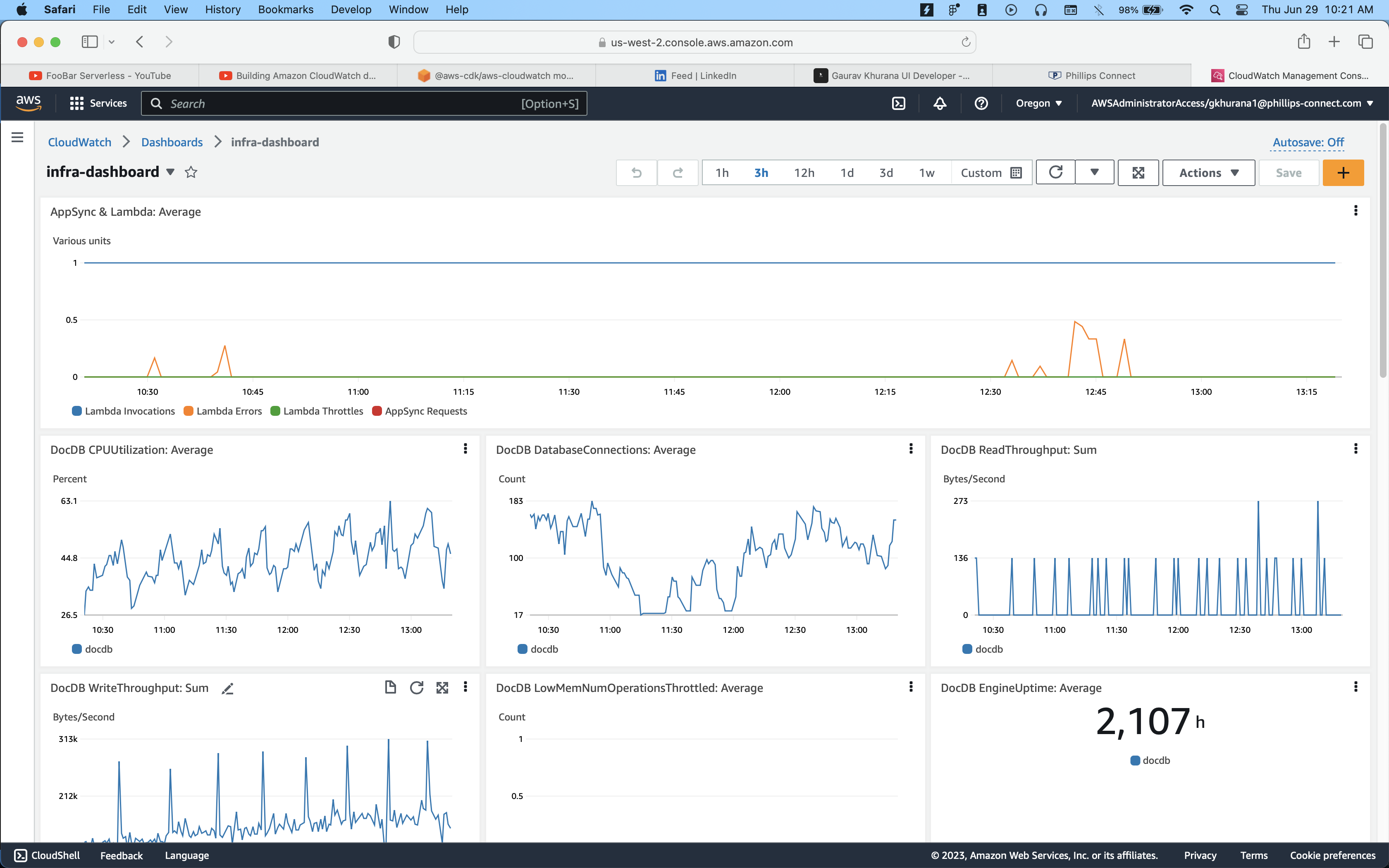Open the Actions dropdown

(x=1209, y=173)
